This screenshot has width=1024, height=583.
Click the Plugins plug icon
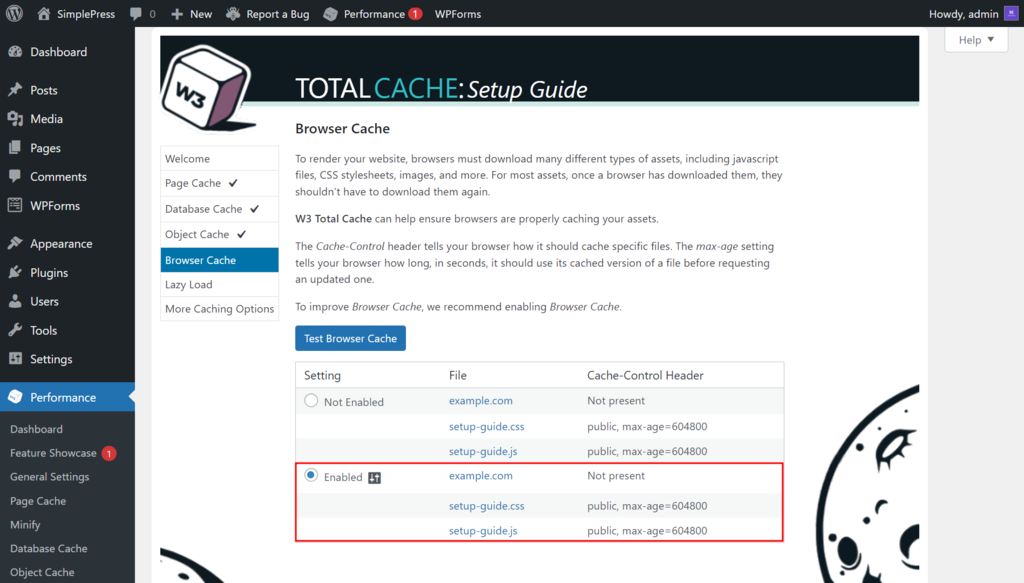click(x=14, y=272)
